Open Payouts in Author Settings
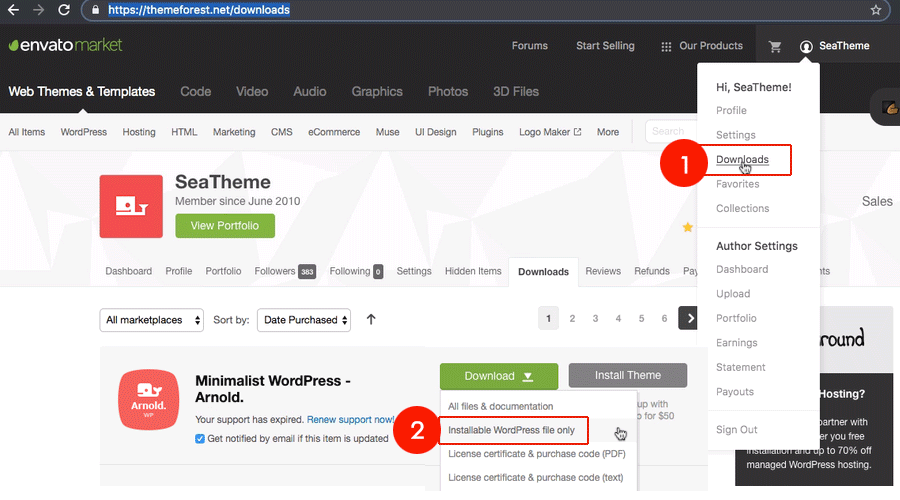The image size is (900, 500). [735, 392]
